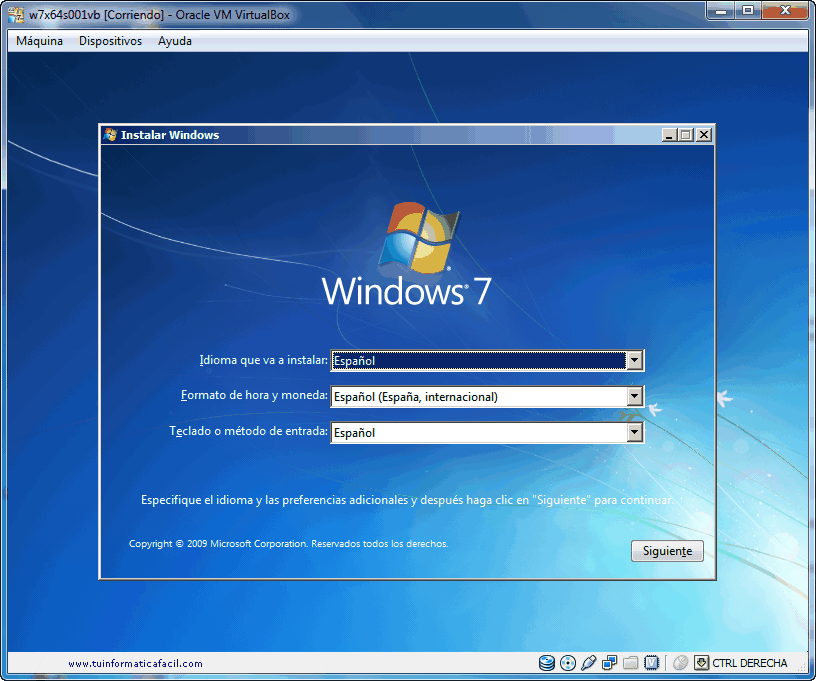Close the Instalar Windows dialog
This screenshot has height=681, width=816.
click(704, 135)
